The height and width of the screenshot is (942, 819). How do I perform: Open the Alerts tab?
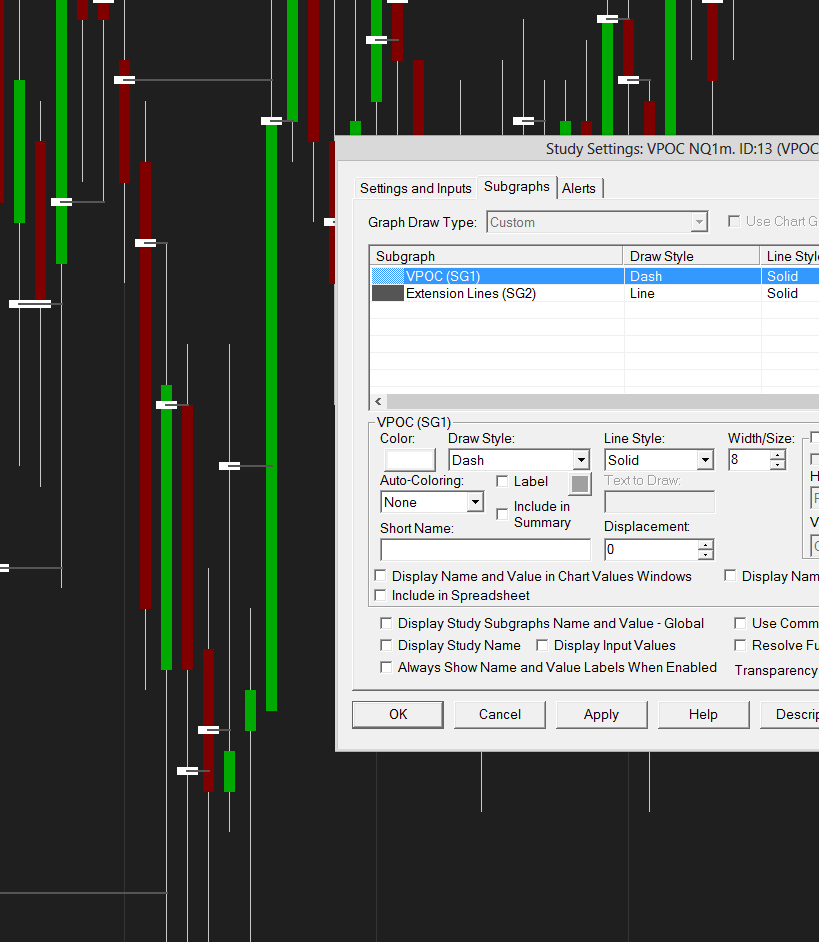579,188
